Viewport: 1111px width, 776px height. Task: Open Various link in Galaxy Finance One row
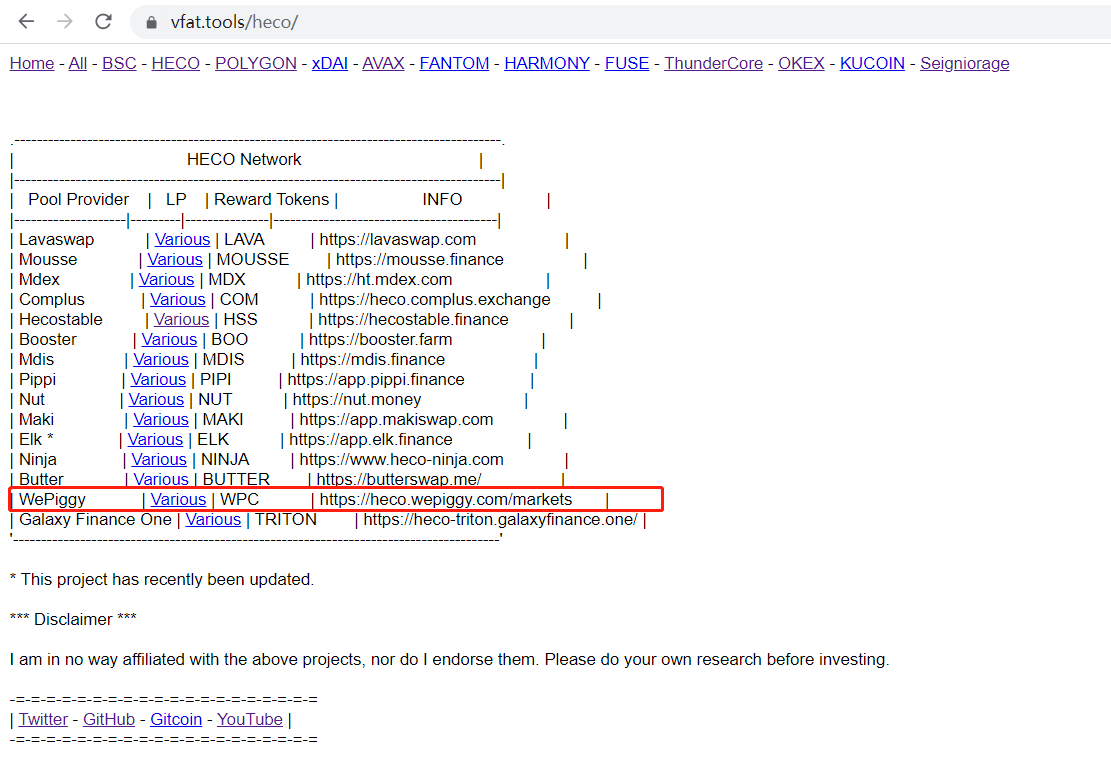click(x=213, y=519)
